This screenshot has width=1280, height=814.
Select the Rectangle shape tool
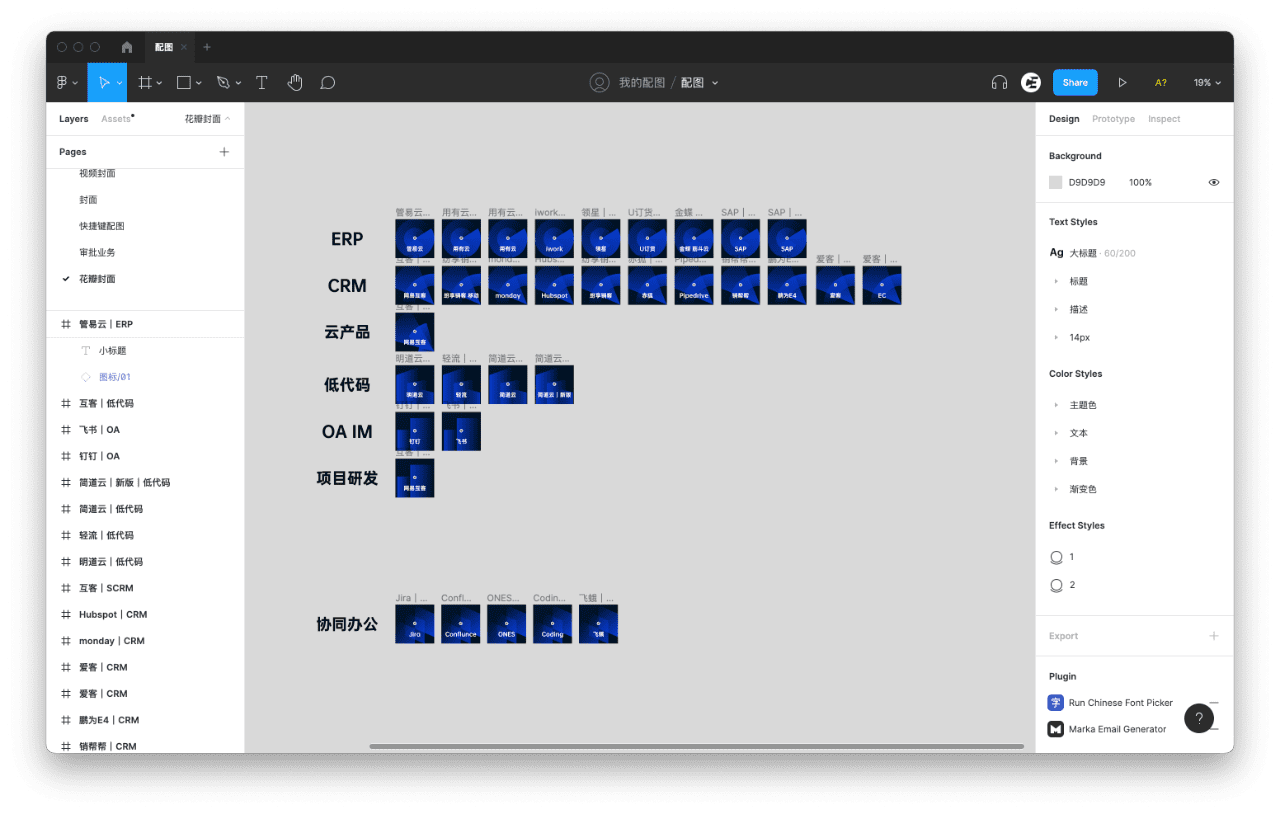coord(184,83)
